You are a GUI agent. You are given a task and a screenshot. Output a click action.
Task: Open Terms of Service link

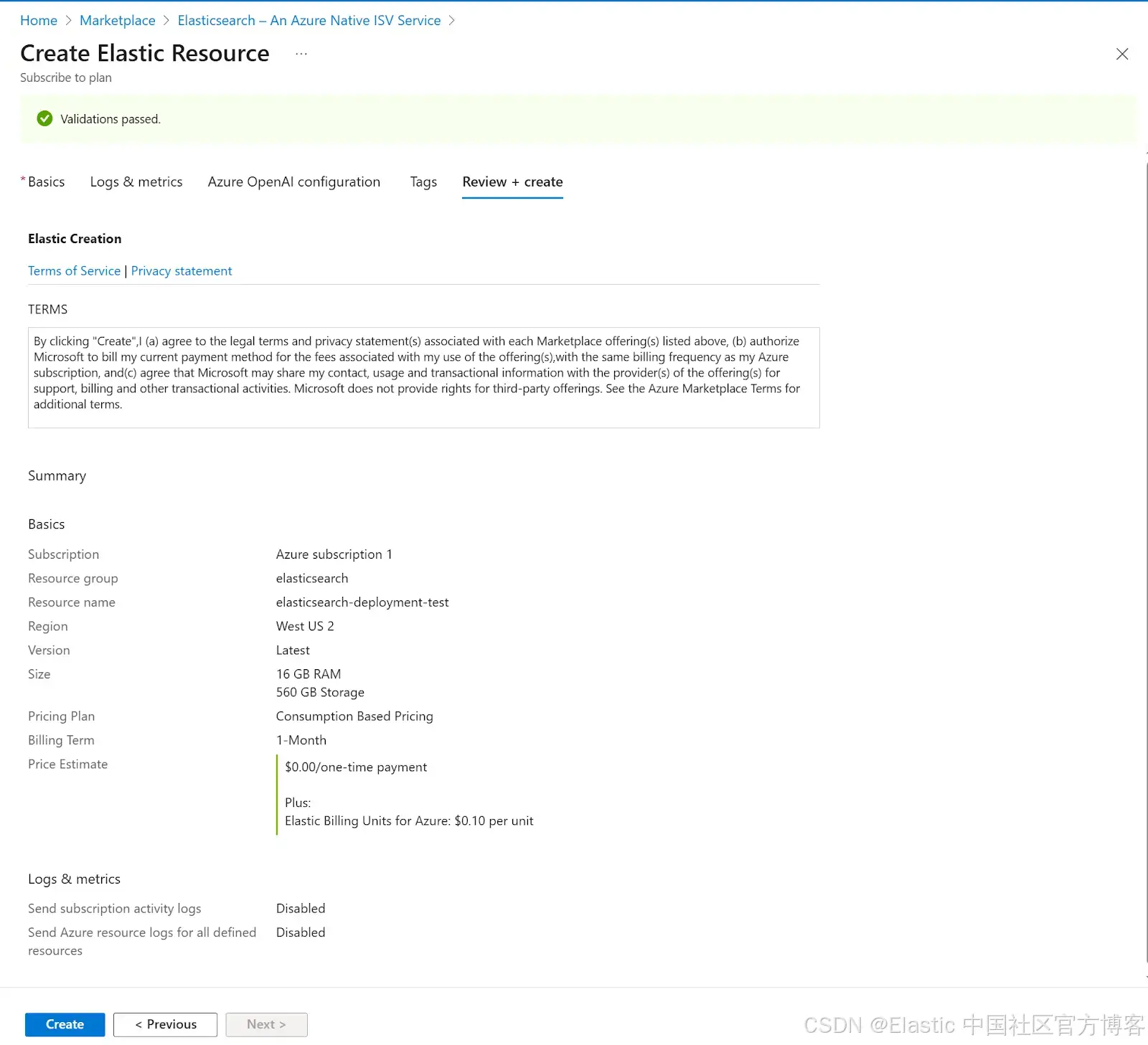point(74,270)
